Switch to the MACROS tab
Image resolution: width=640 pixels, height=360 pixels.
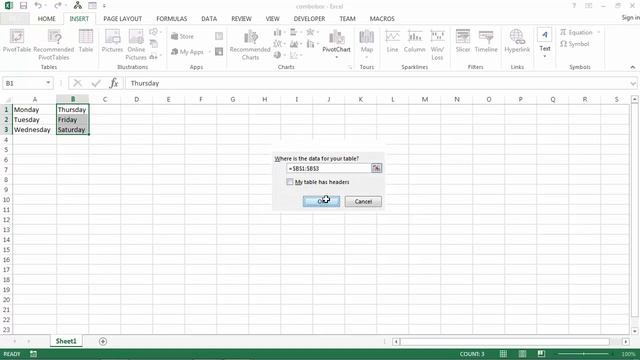(x=382, y=19)
